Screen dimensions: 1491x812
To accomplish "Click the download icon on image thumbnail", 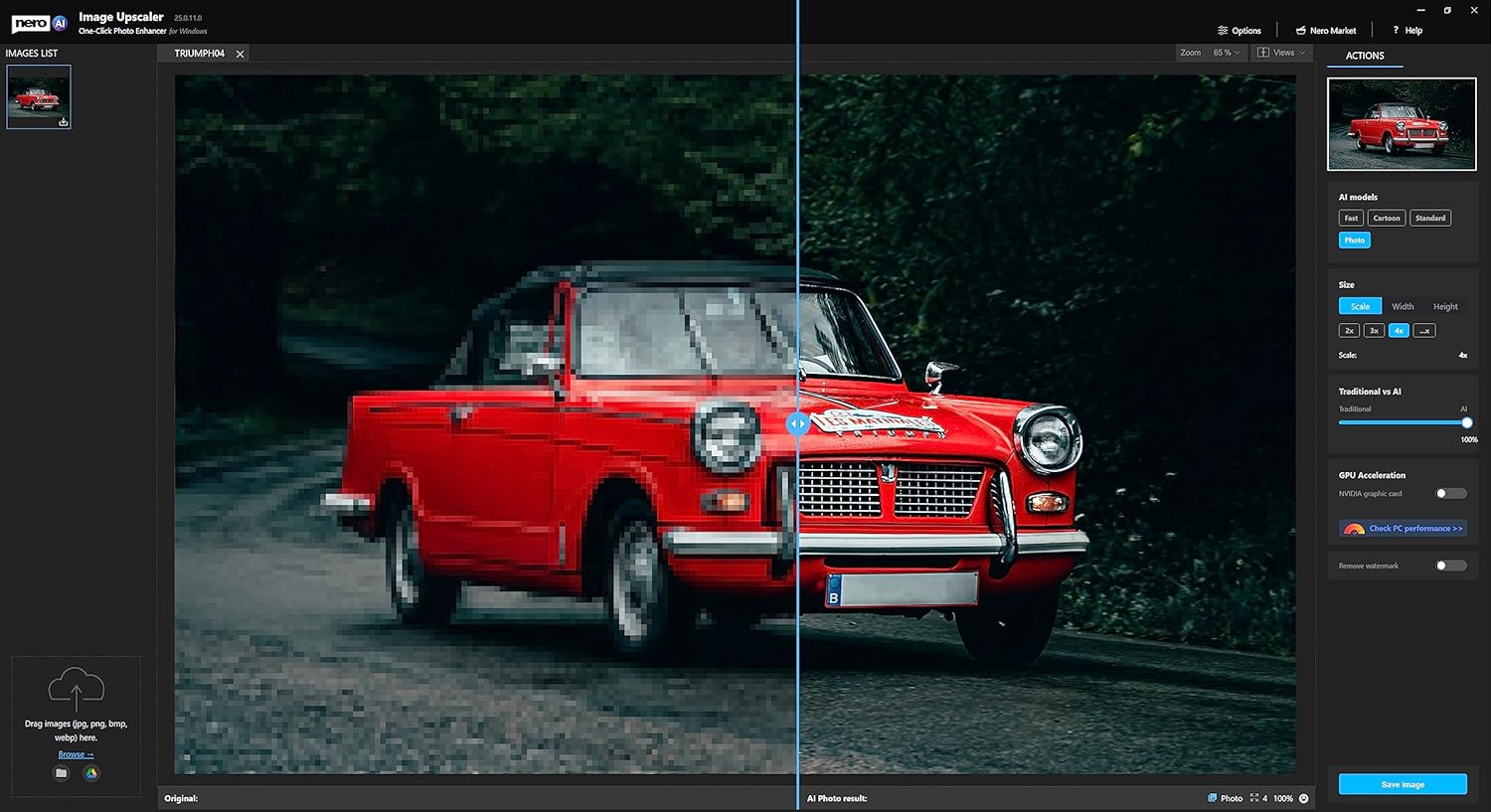I will tap(64, 122).
